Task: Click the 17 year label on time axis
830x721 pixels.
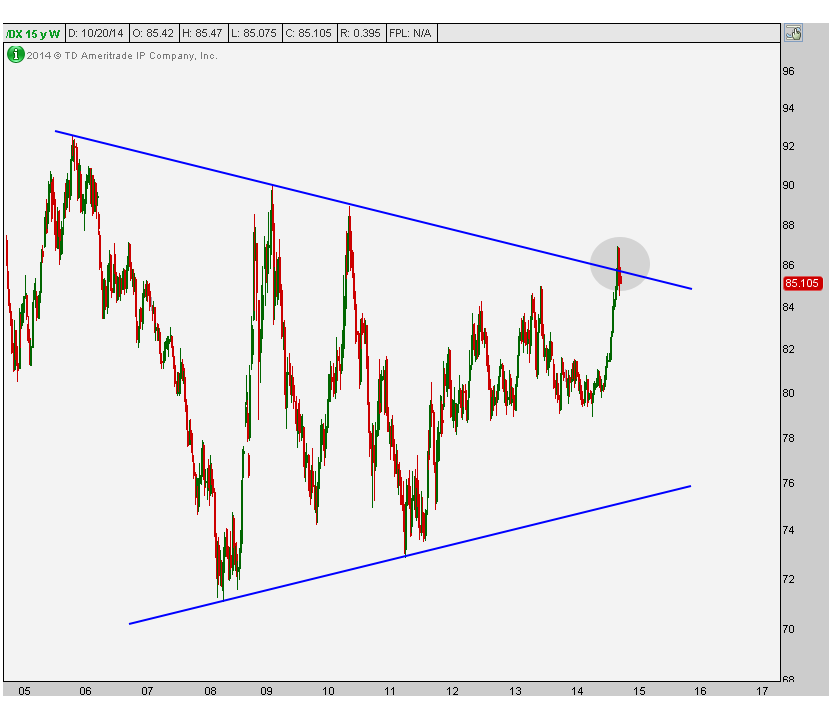Action: 762,691
